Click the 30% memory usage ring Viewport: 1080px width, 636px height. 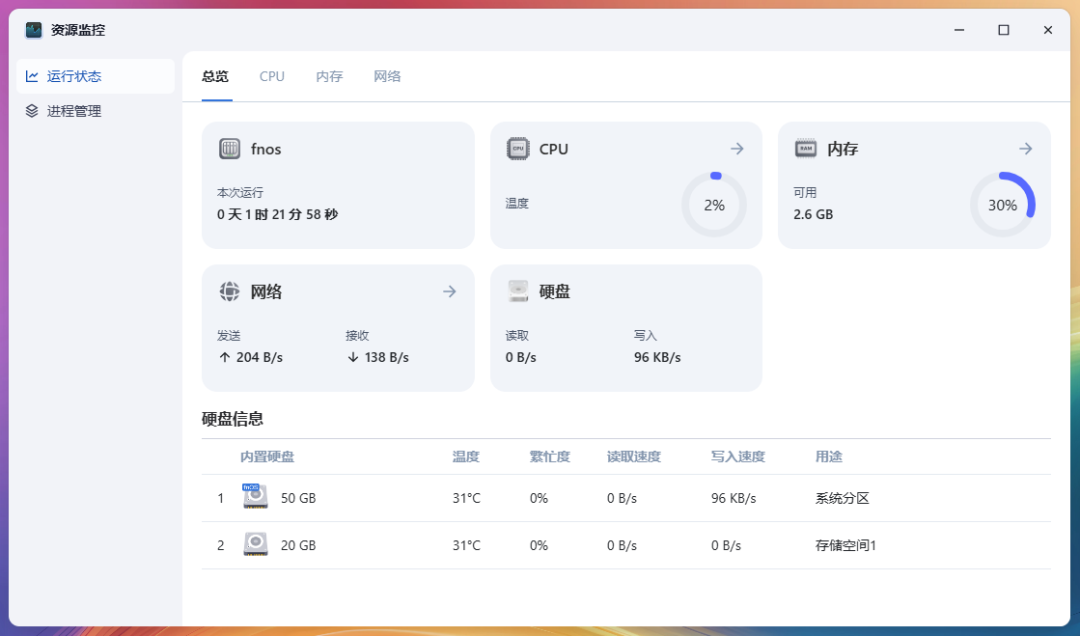point(1003,205)
